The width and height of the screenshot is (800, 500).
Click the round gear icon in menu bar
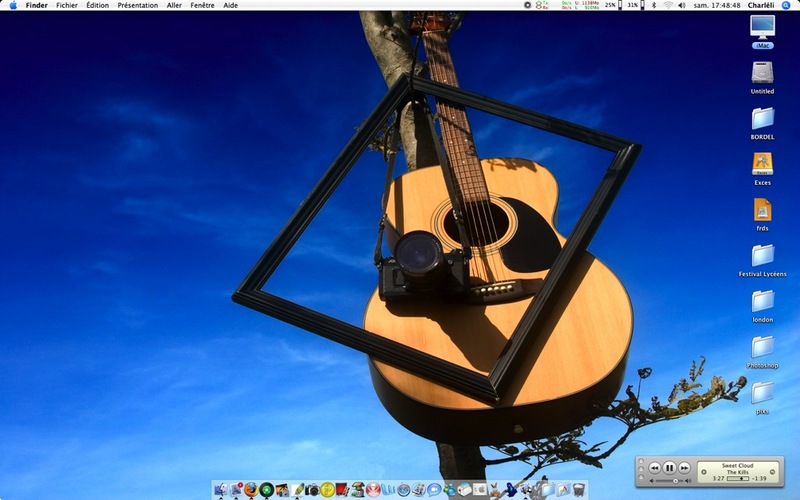click(528, 5)
